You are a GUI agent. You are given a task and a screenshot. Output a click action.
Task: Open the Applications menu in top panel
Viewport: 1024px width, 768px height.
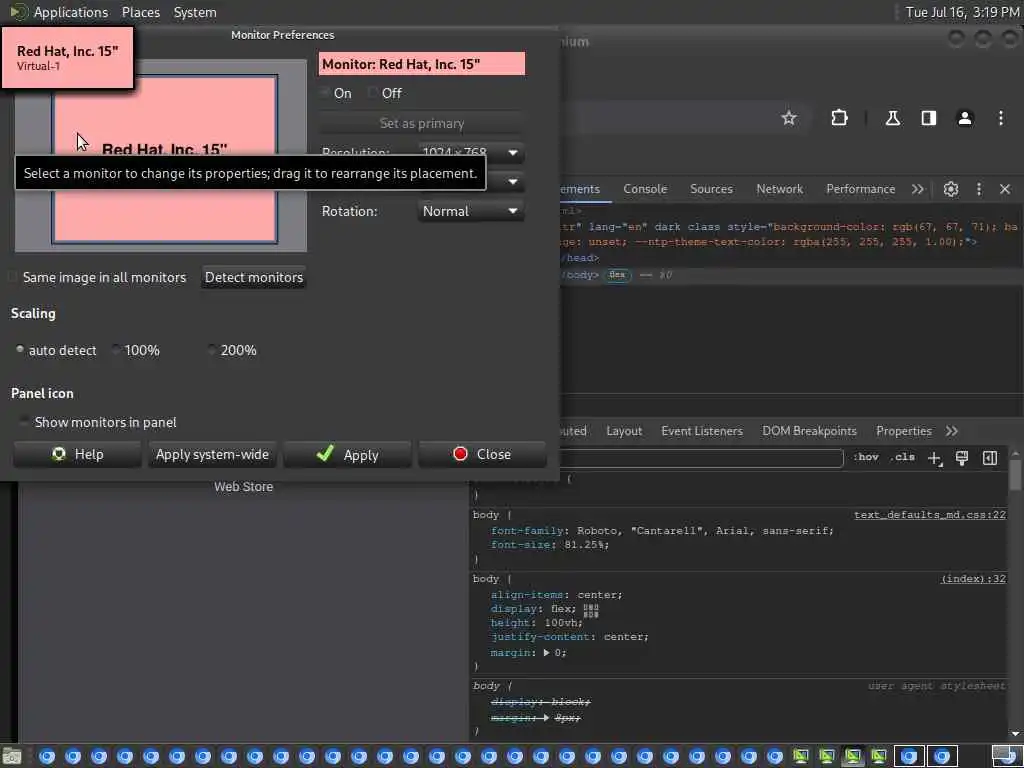[x=71, y=12]
